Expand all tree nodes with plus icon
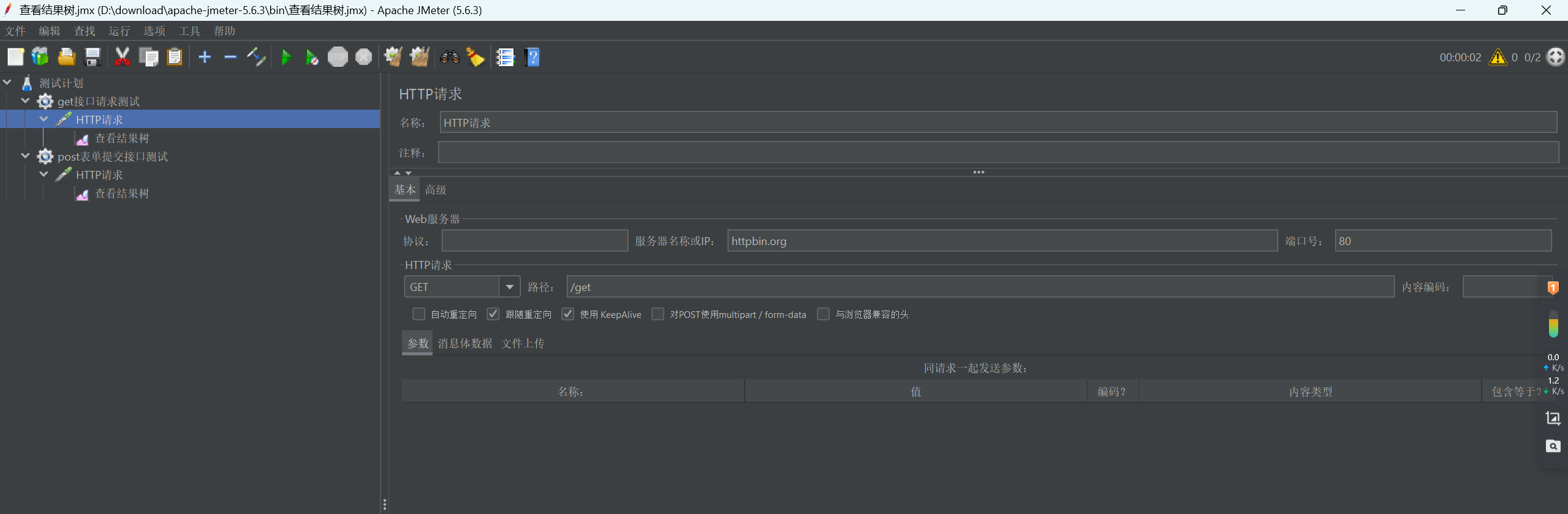The image size is (1568, 514). (205, 57)
